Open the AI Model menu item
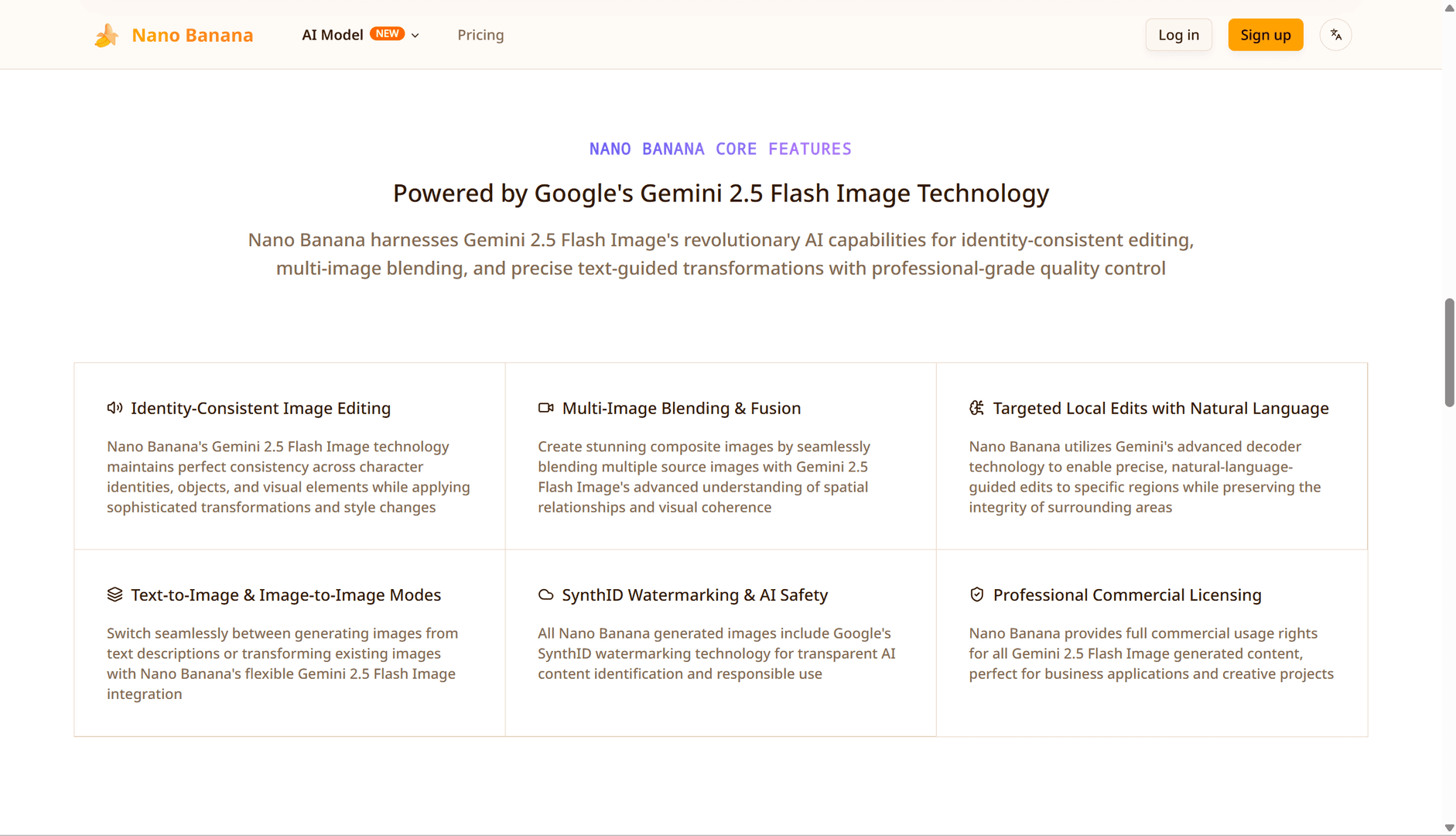Image resolution: width=1456 pixels, height=836 pixels. pyautogui.click(x=361, y=35)
